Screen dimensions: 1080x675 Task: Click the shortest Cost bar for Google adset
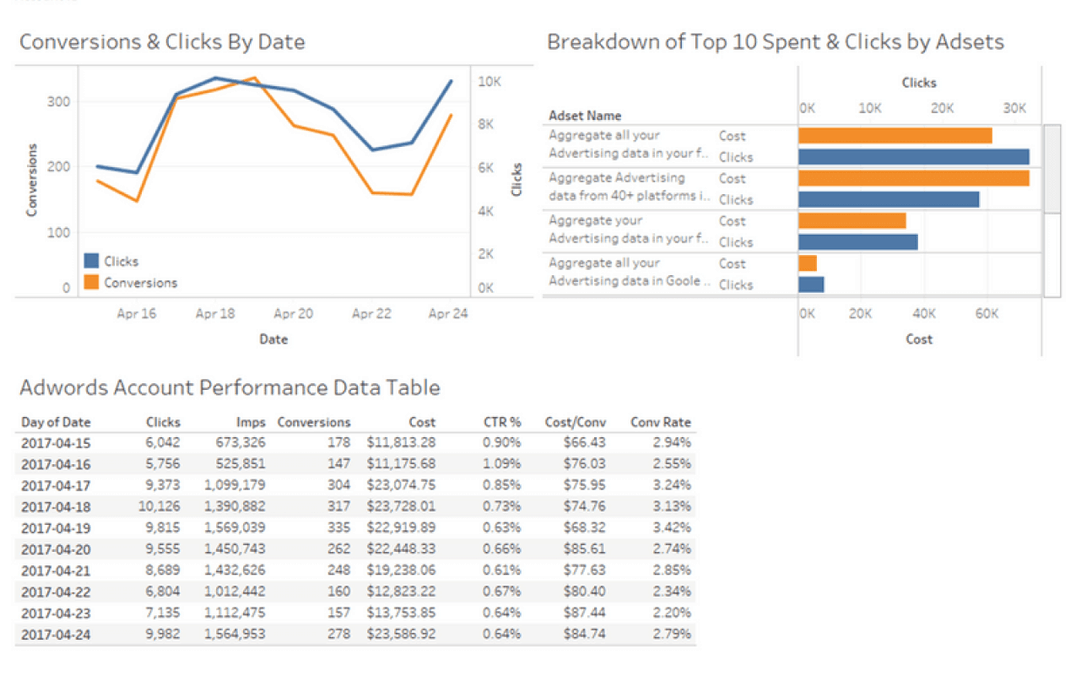(x=807, y=262)
